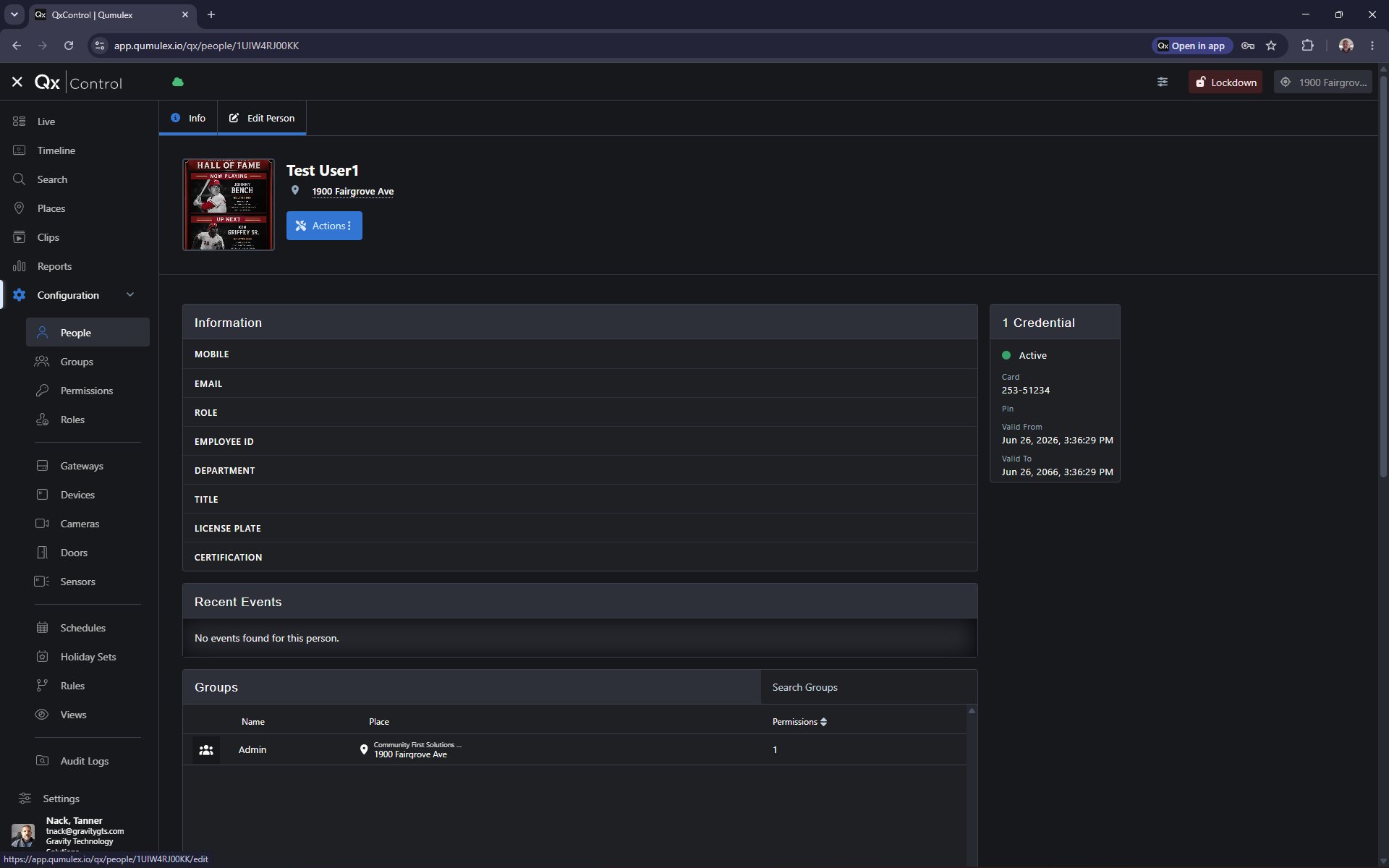Click the Admin group people icon

(x=206, y=750)
